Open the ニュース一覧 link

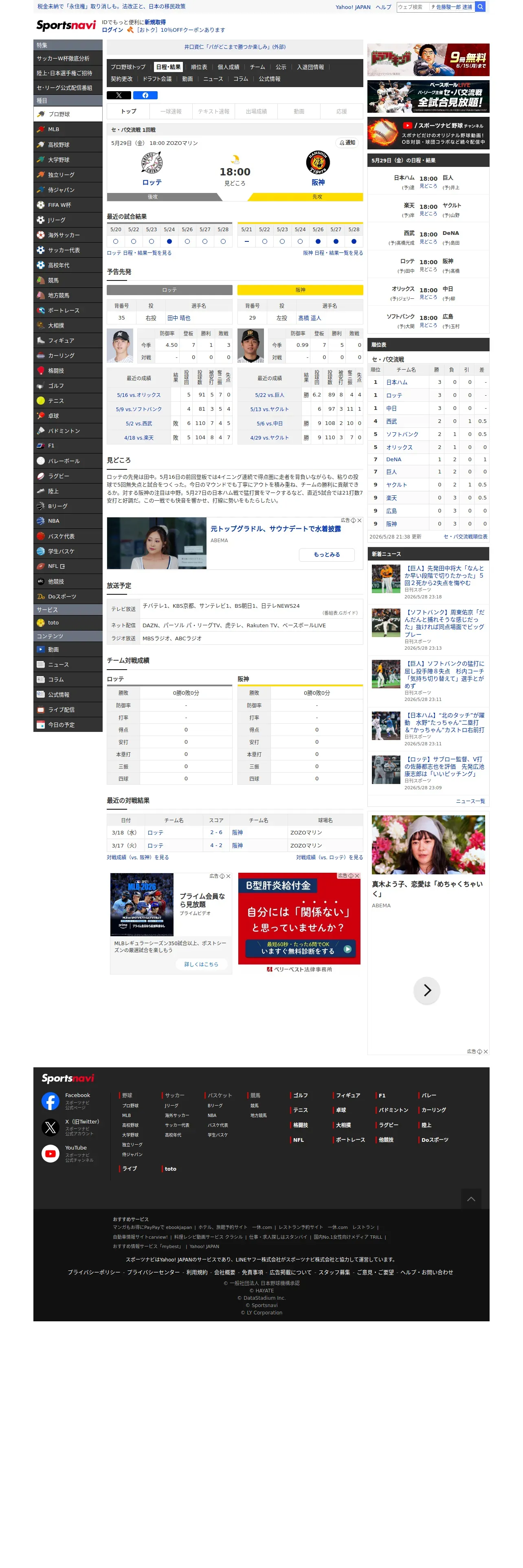pos(470,801)
